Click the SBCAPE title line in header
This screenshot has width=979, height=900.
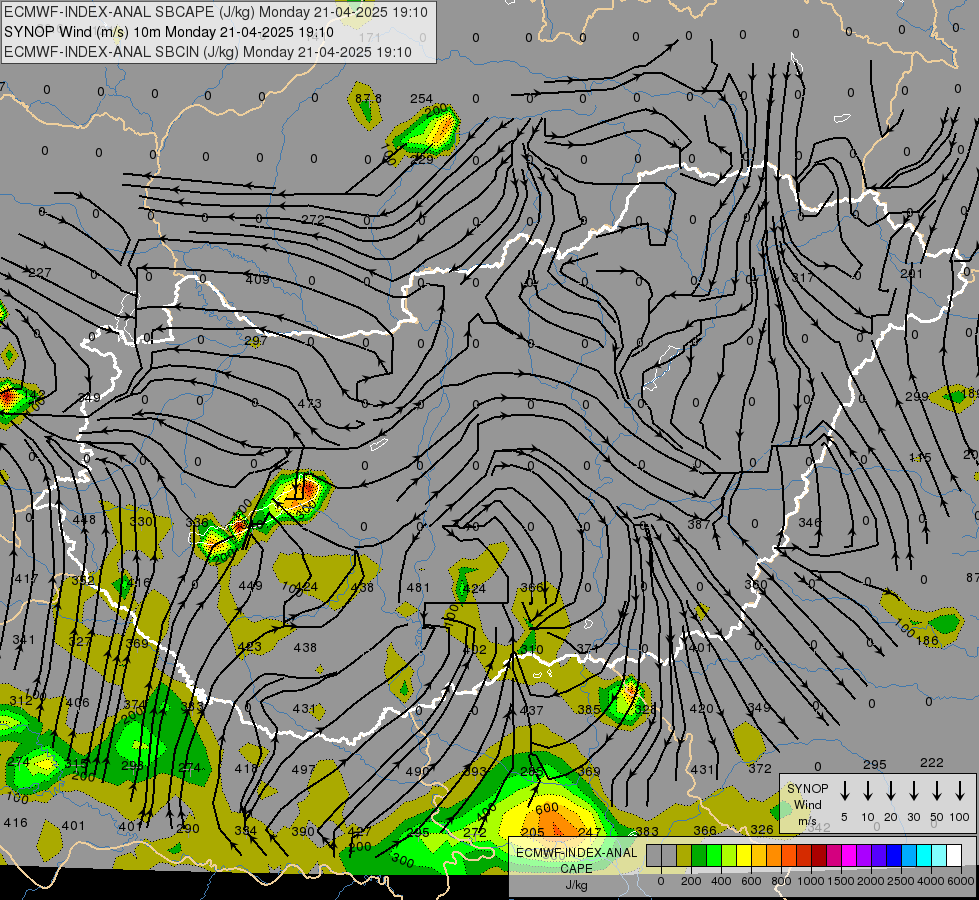216,12
